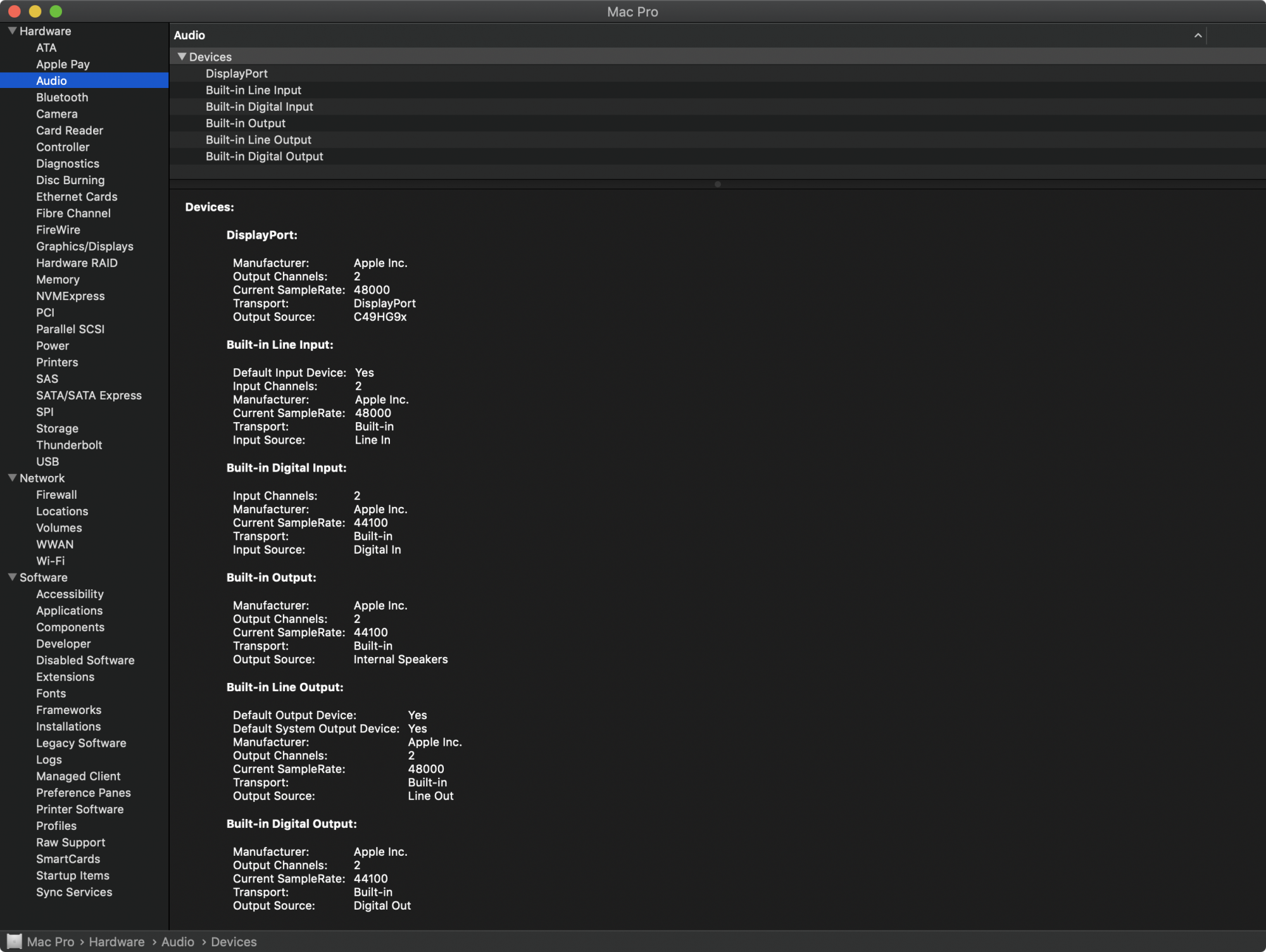
Task: Collapse the Software section triangle
Action: click(x=12, y=577)
